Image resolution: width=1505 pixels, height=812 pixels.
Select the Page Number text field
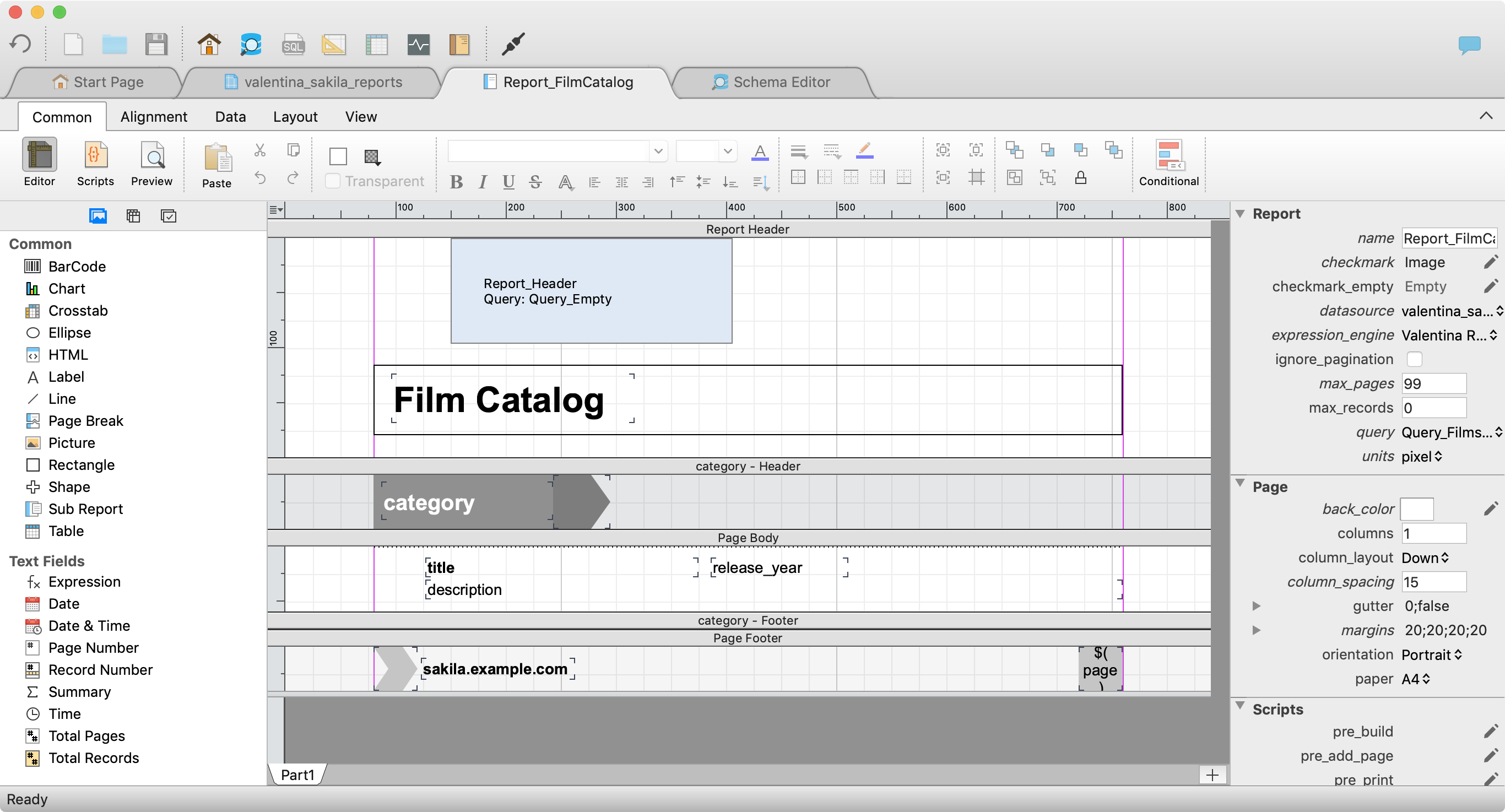(x=82, y=648)
